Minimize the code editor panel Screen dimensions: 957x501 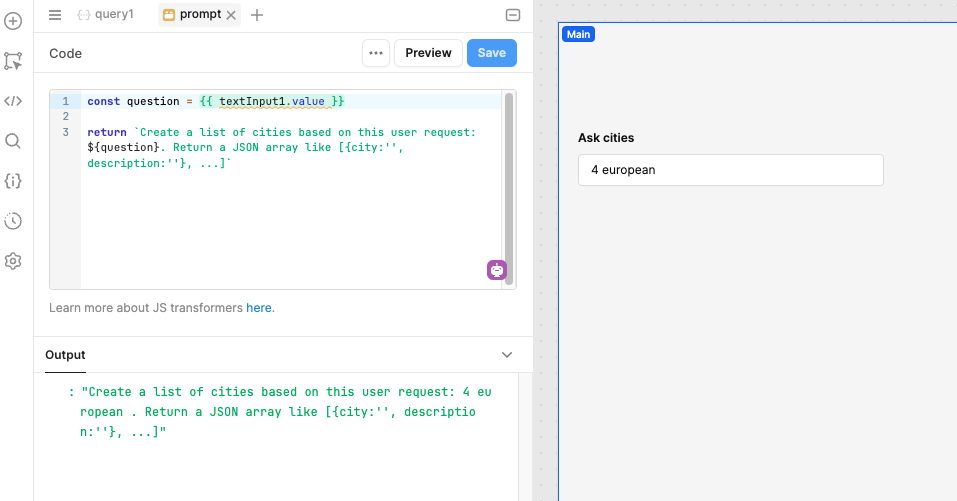click(513, 15)
